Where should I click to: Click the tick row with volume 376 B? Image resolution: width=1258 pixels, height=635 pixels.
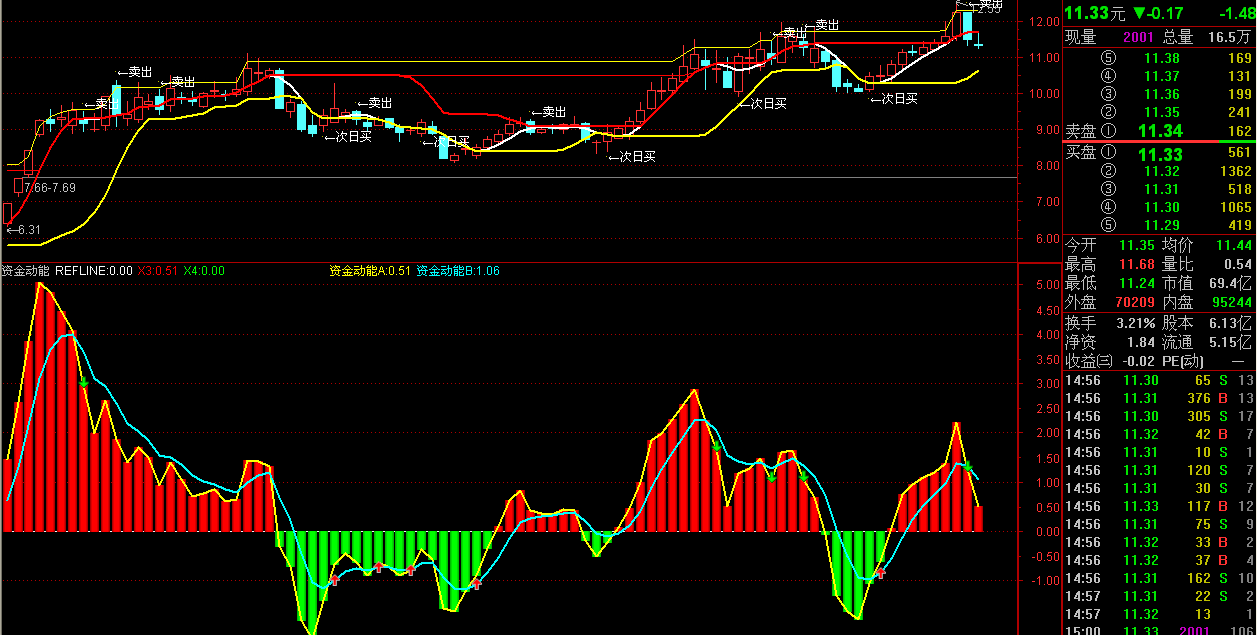click(x=1160, y=398)
